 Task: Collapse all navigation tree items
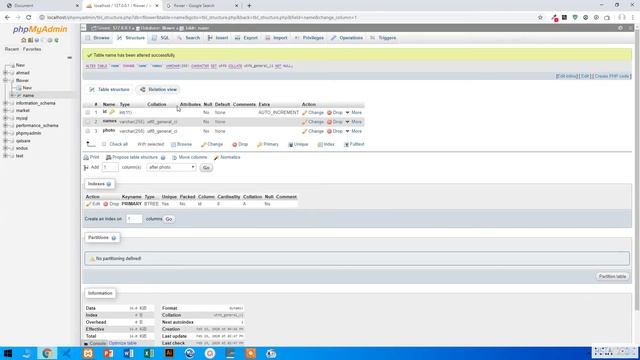(69, 58)
